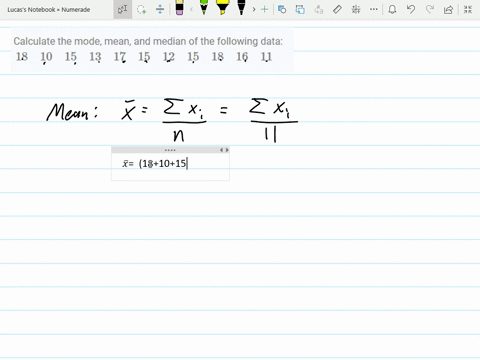The width and height of the screenshot is (480, 360).
Task: Click the problem statement text image
Action: point(152,50)
